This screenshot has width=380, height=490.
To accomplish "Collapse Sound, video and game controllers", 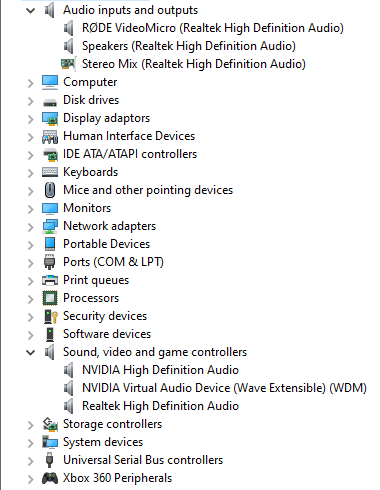I will tap(31, 352).
